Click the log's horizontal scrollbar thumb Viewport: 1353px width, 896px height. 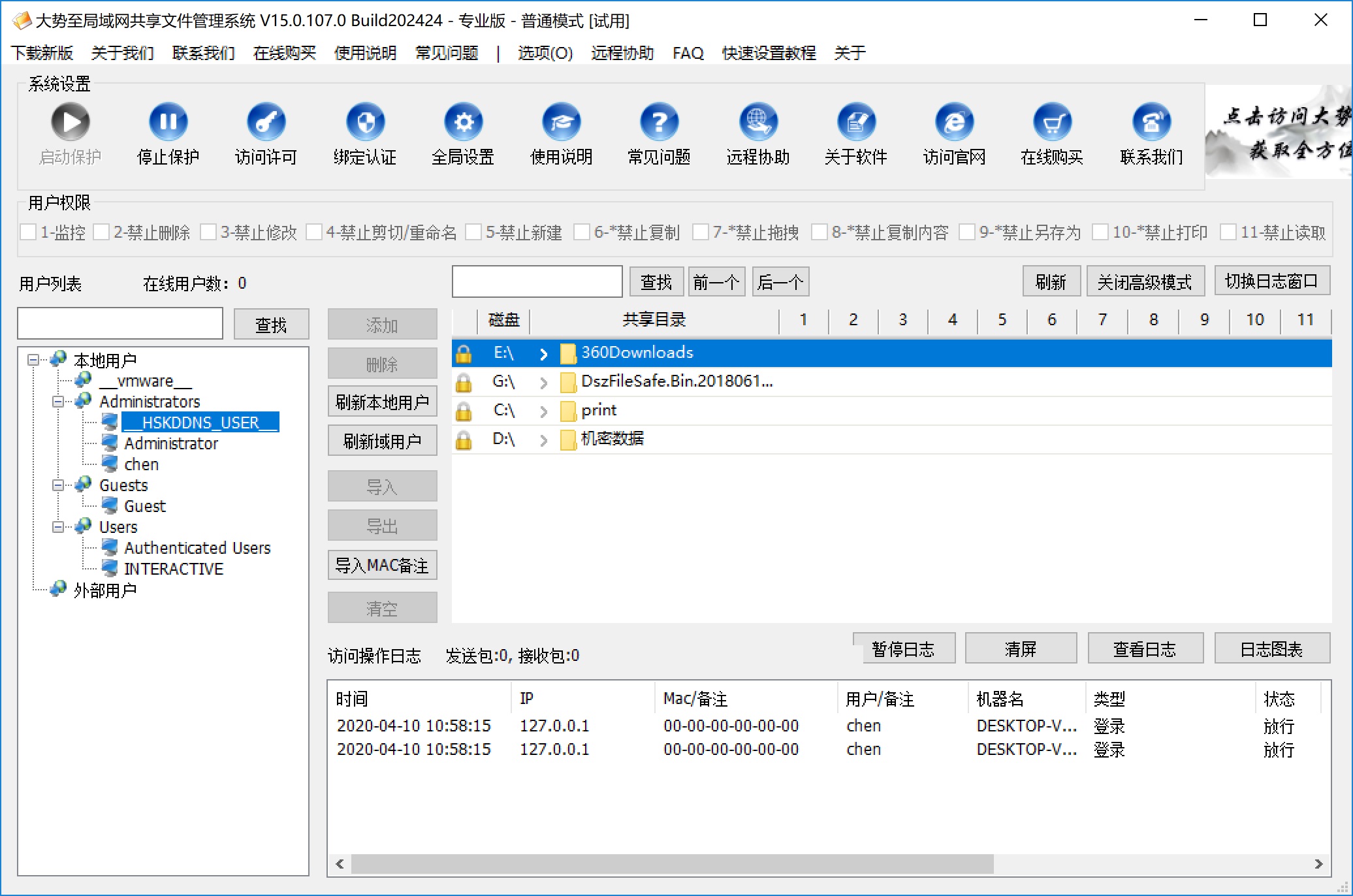point(671,864)
